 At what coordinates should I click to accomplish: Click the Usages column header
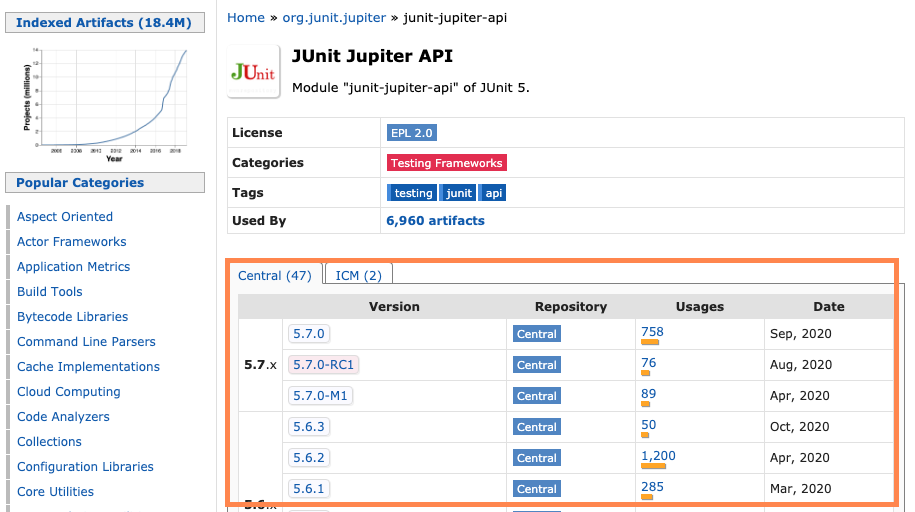[x=700, y=306]
